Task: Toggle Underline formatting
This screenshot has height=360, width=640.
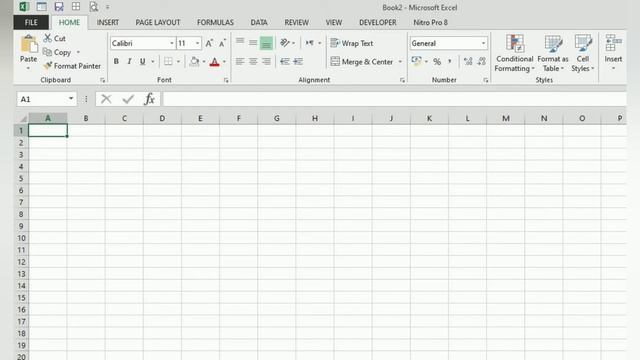Action: (x=142, y=62)
